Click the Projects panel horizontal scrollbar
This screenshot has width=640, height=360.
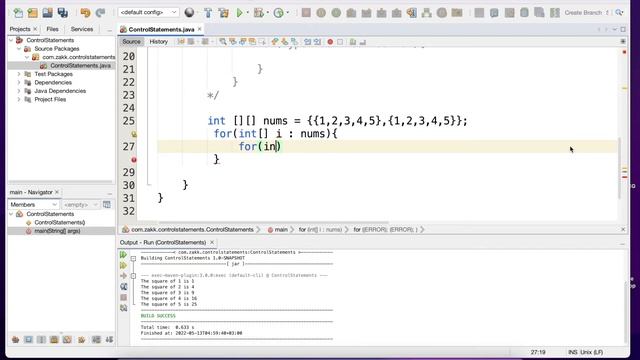60,182
